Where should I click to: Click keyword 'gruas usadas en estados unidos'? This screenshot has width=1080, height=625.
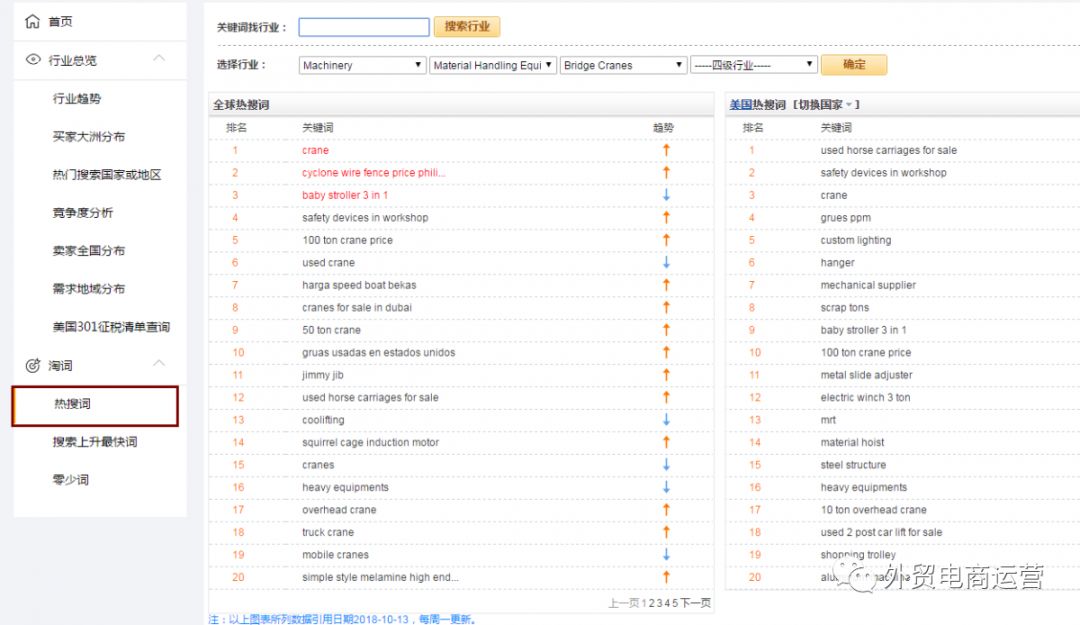[378, 352]
